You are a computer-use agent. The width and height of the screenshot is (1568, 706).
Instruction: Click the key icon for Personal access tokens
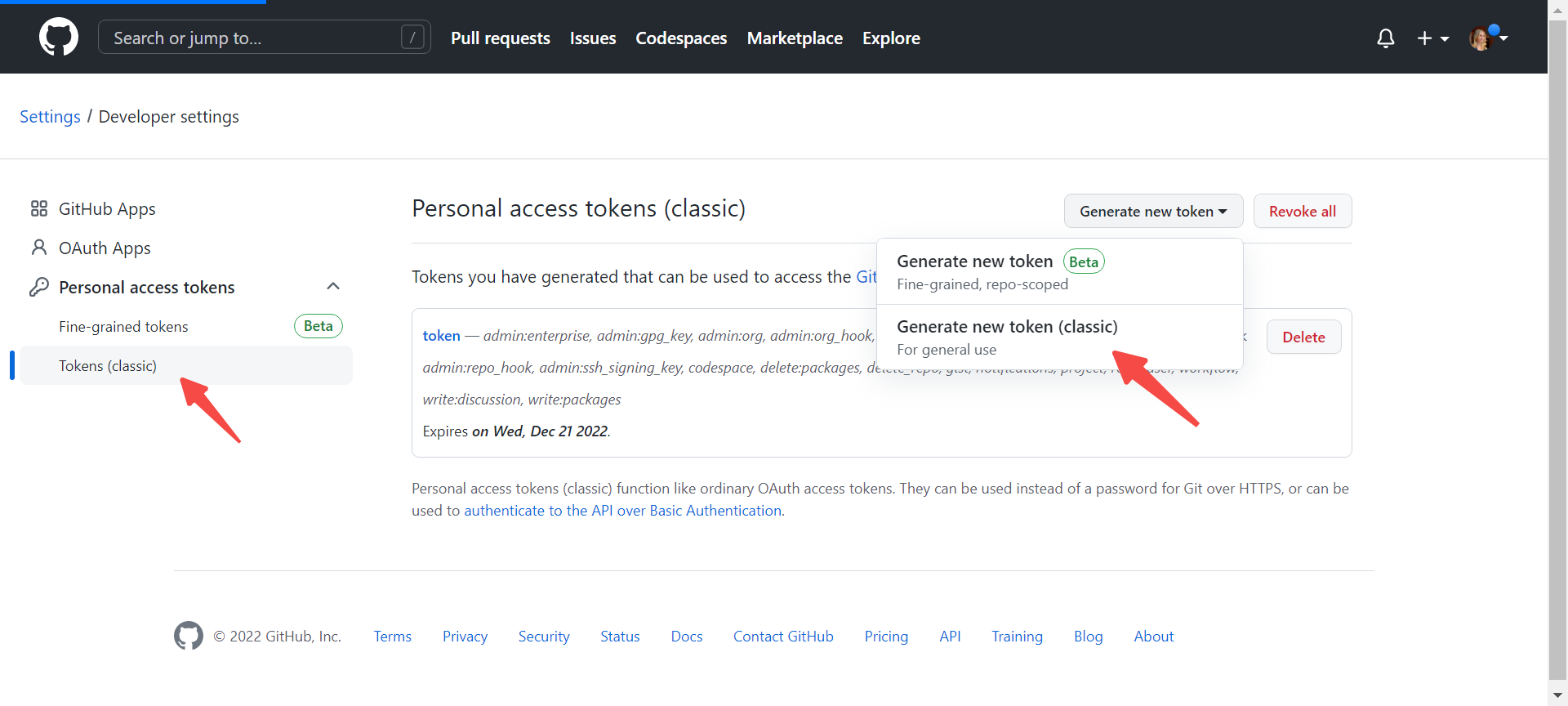coord(38,287)
